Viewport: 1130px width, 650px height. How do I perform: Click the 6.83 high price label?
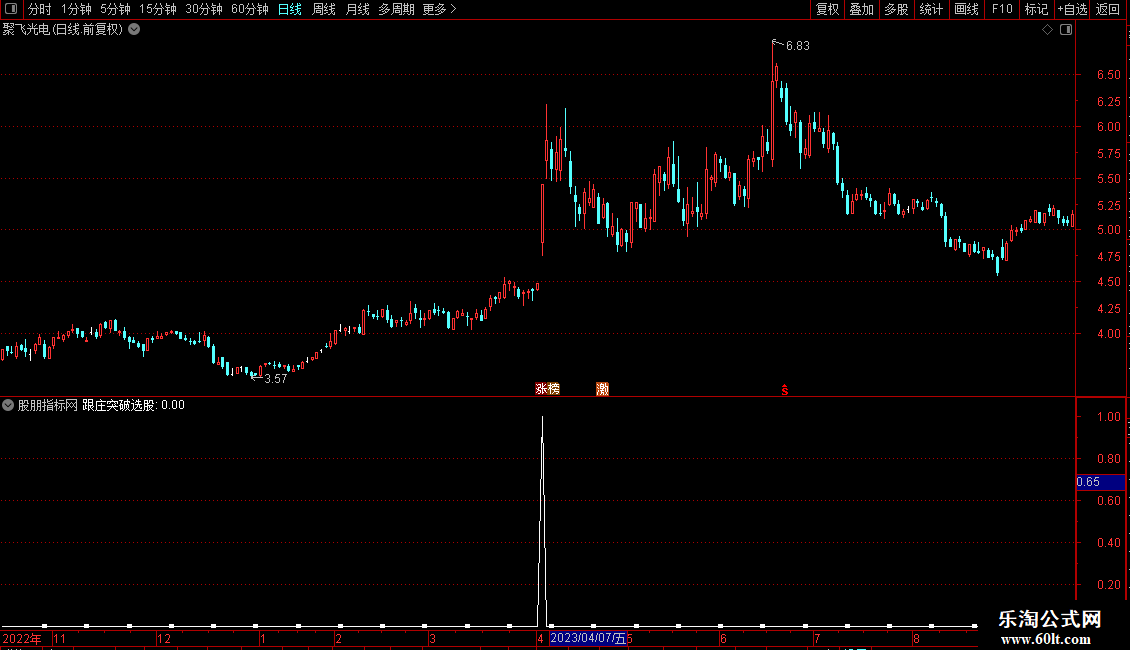(x=797, y=45)
